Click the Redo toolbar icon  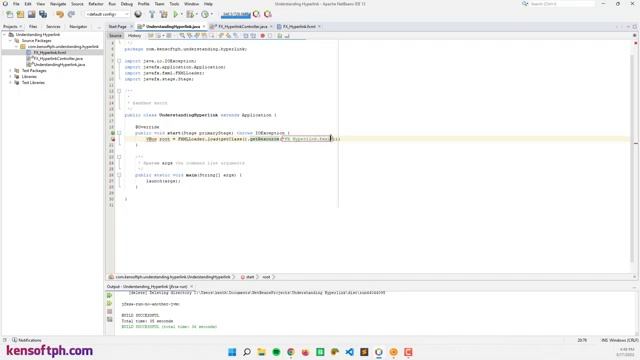(x=71, y=14)
